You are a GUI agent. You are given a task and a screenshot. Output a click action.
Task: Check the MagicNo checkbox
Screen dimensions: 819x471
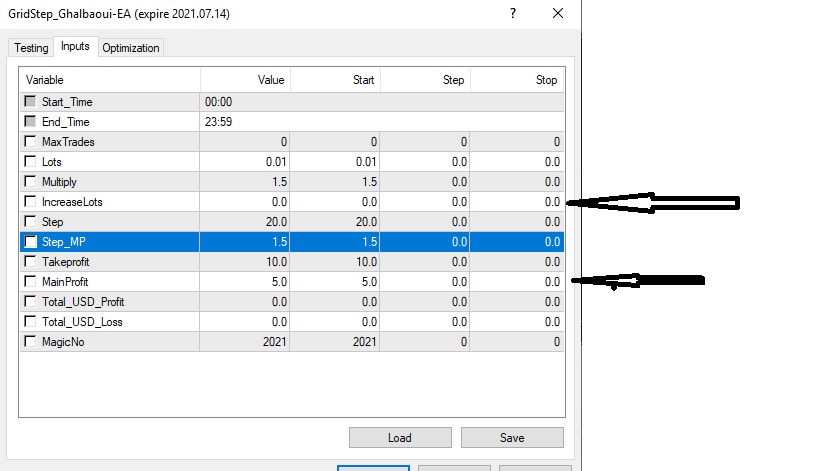pyautogui.click(x=31, y=342)
